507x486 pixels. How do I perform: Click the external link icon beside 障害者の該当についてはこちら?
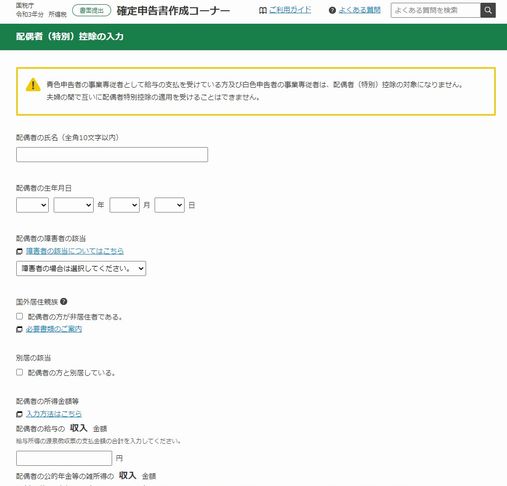[19, 251]
